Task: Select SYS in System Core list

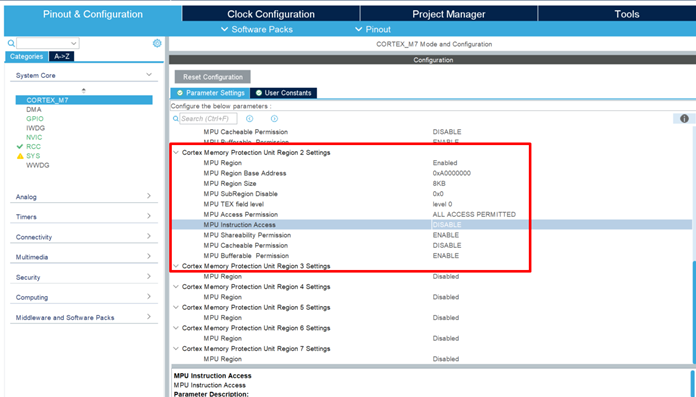Action: click(x=33, y=156)
